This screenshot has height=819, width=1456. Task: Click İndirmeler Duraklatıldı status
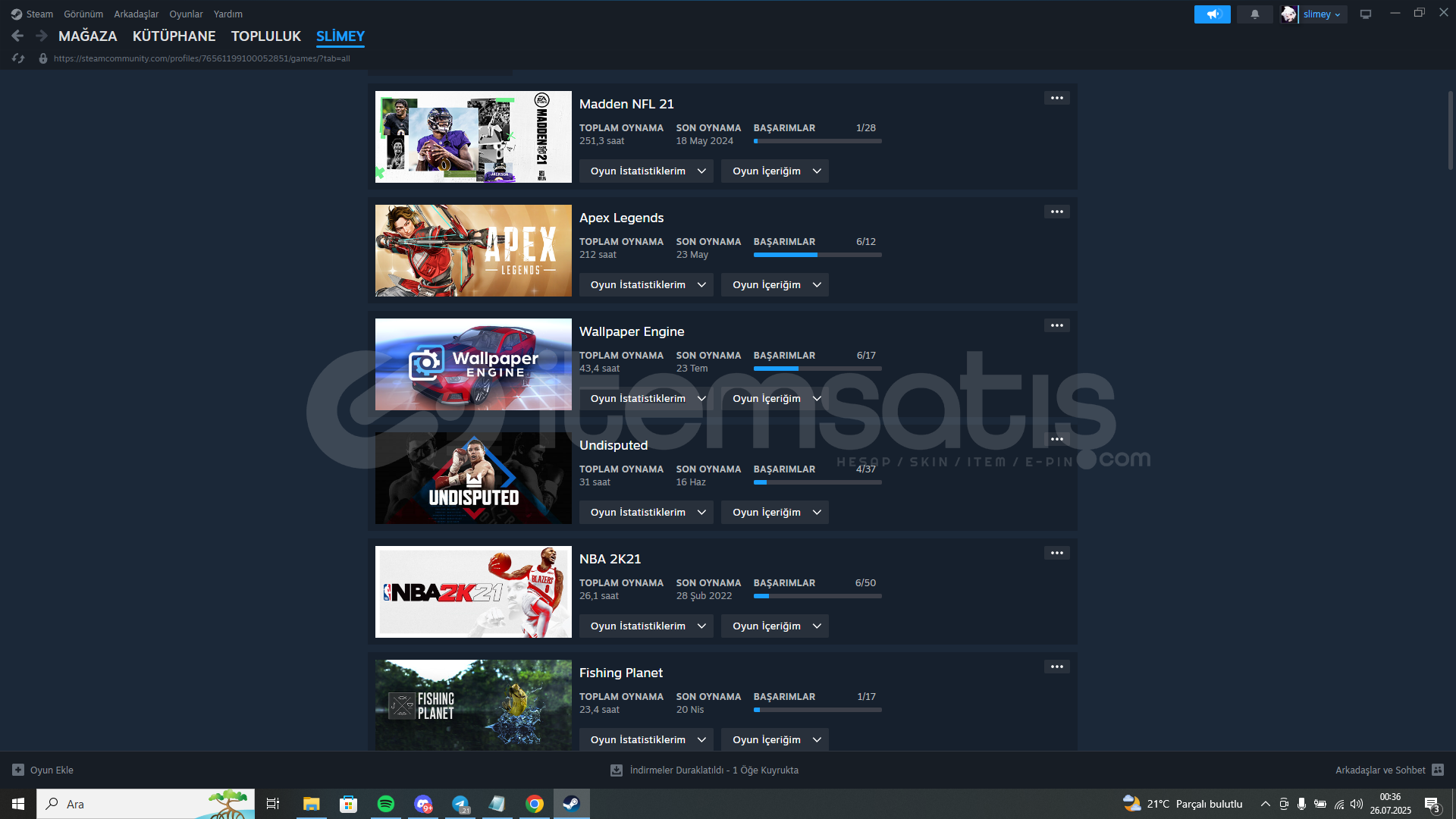point(714,770)
